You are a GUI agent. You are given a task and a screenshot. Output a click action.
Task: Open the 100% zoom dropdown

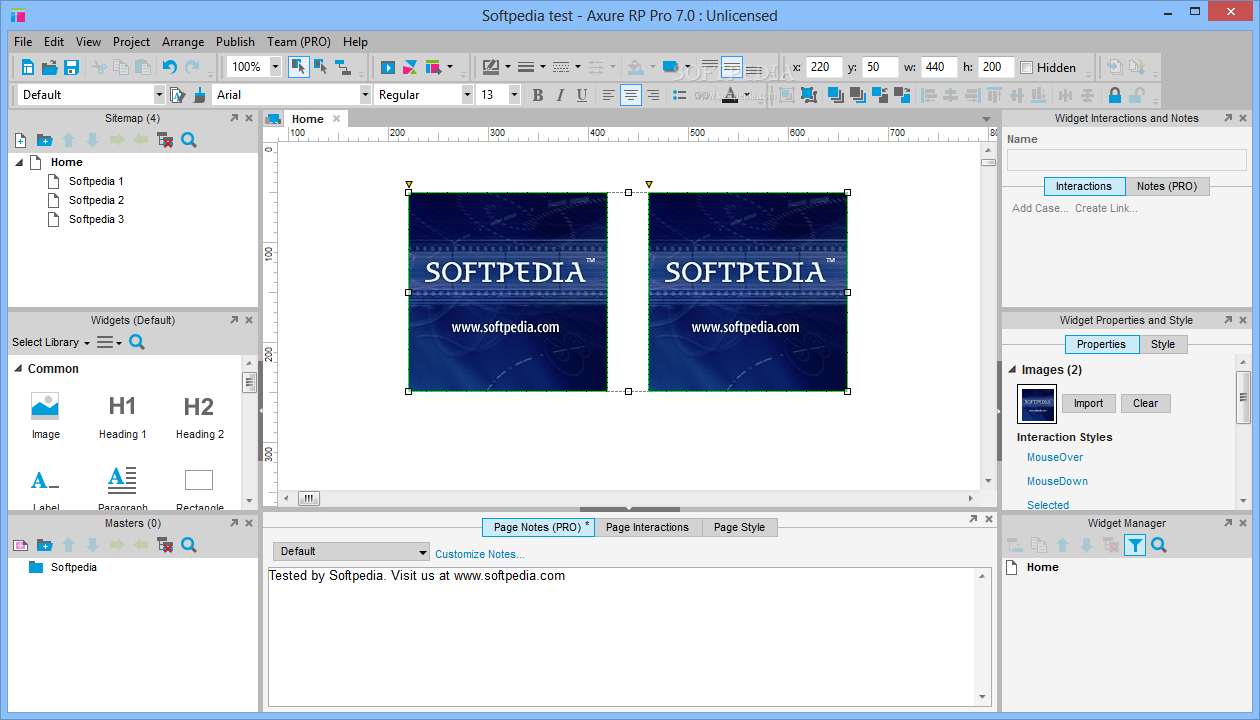(275, 67)
